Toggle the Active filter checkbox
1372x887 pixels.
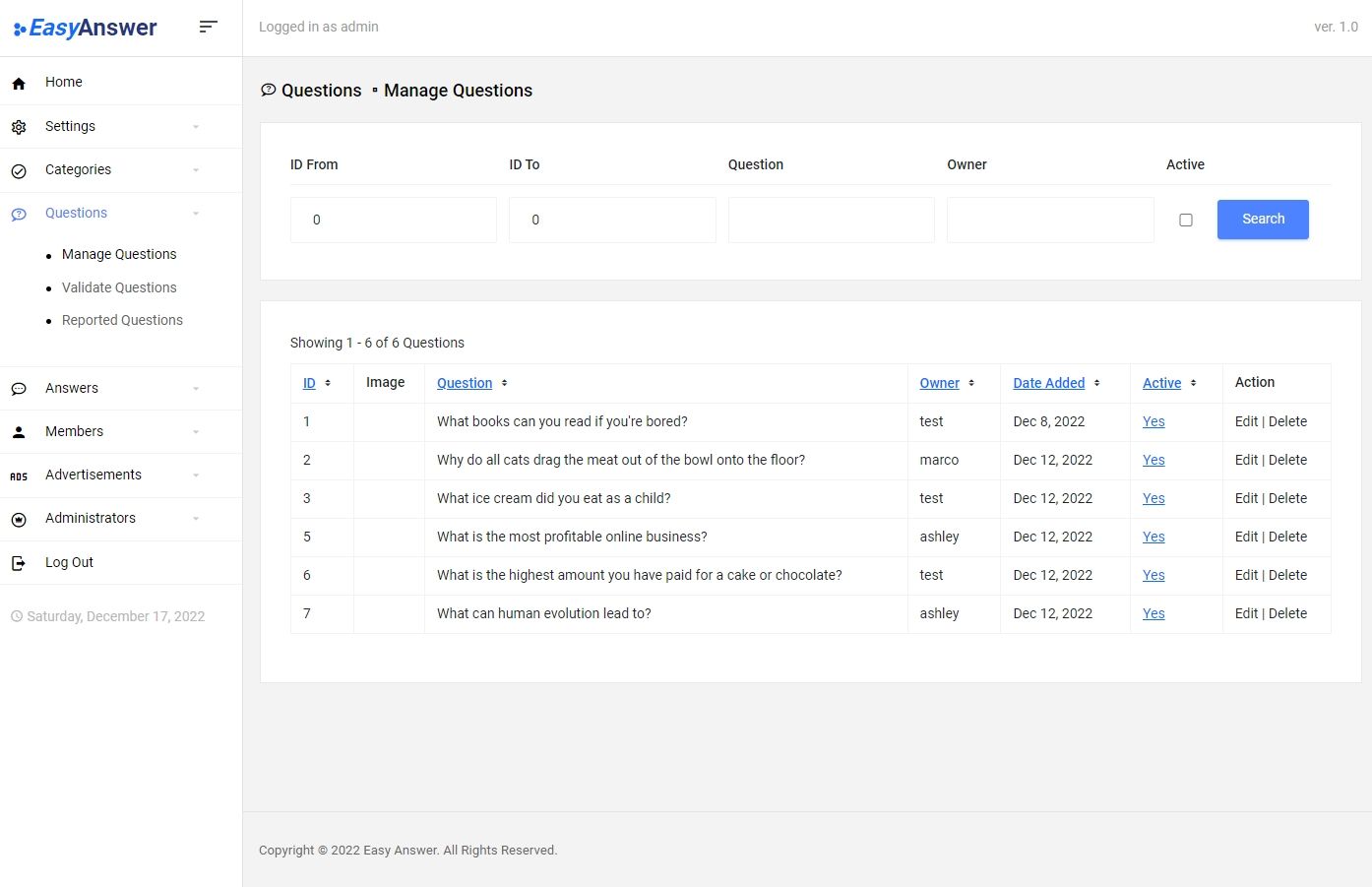1185,220
